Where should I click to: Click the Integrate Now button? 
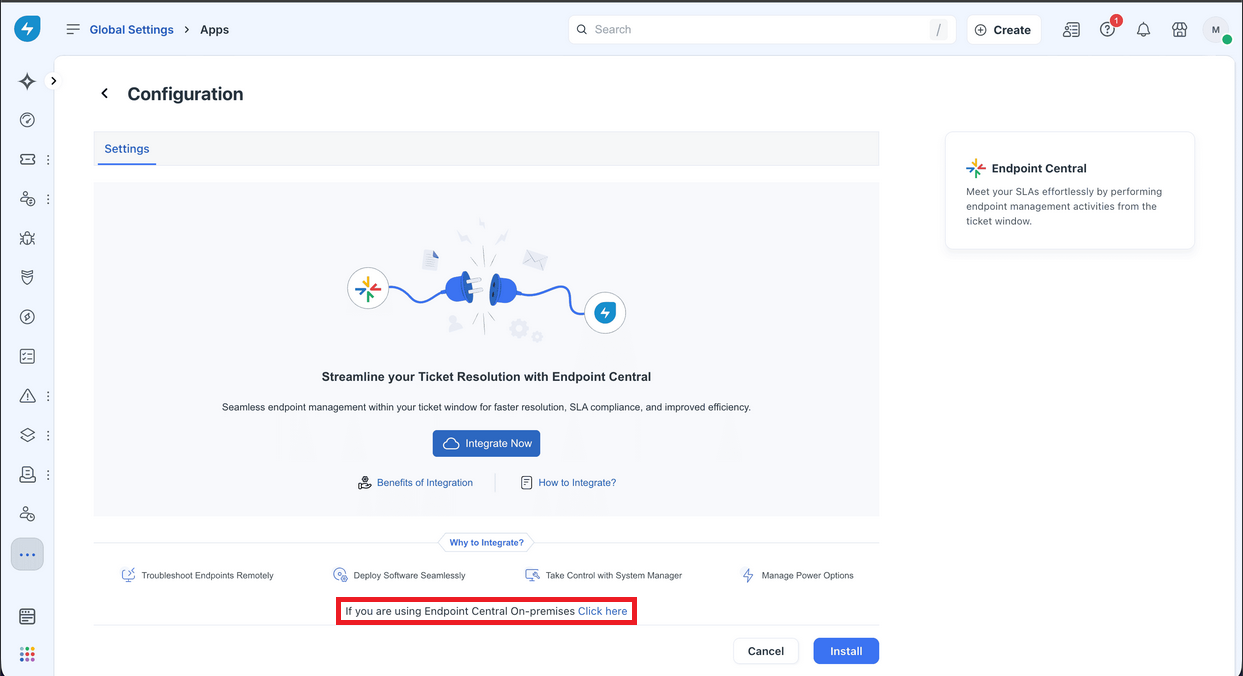pos(486,443)
